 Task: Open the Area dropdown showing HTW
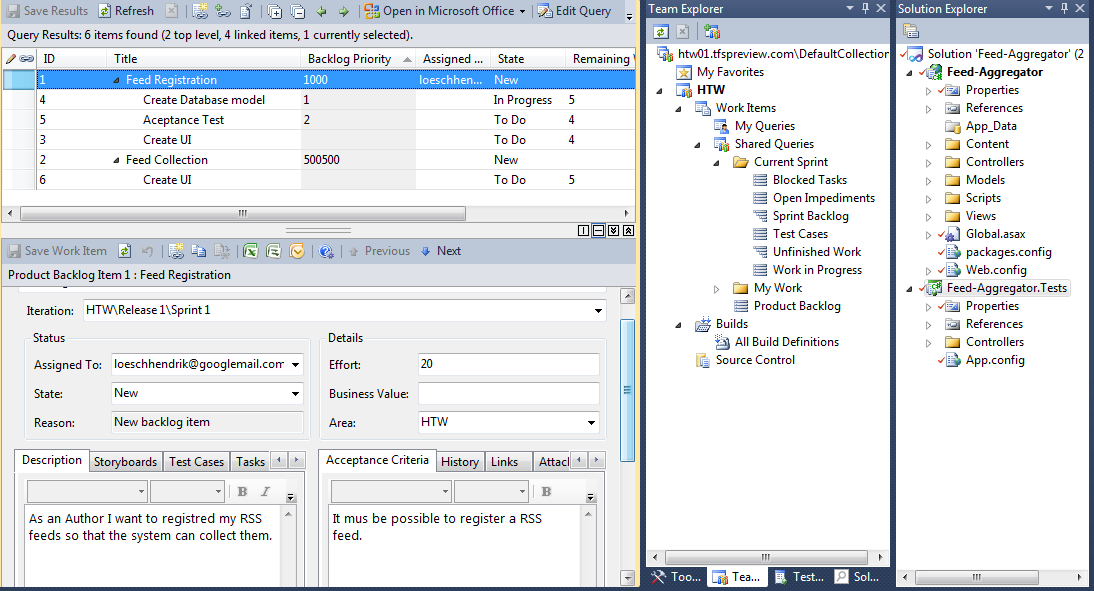tap(591, 422)
